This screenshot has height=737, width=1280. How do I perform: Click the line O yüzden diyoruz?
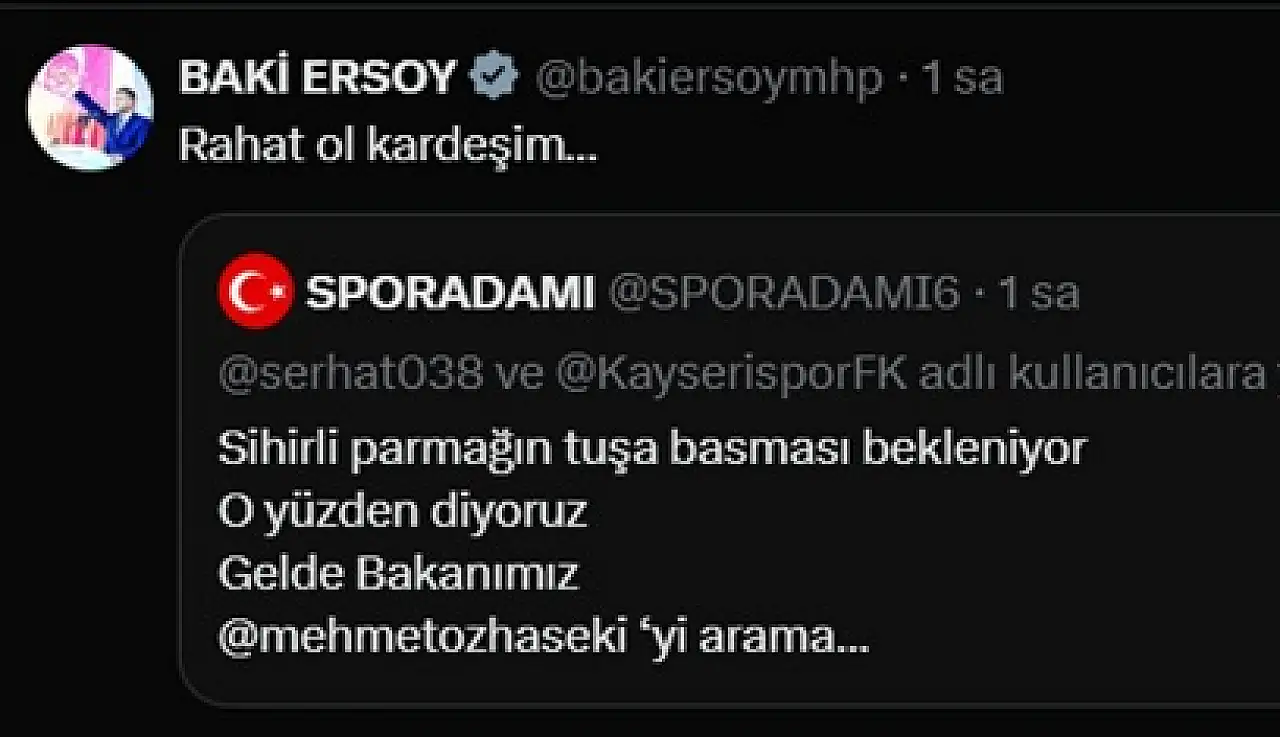pos(402,513)
